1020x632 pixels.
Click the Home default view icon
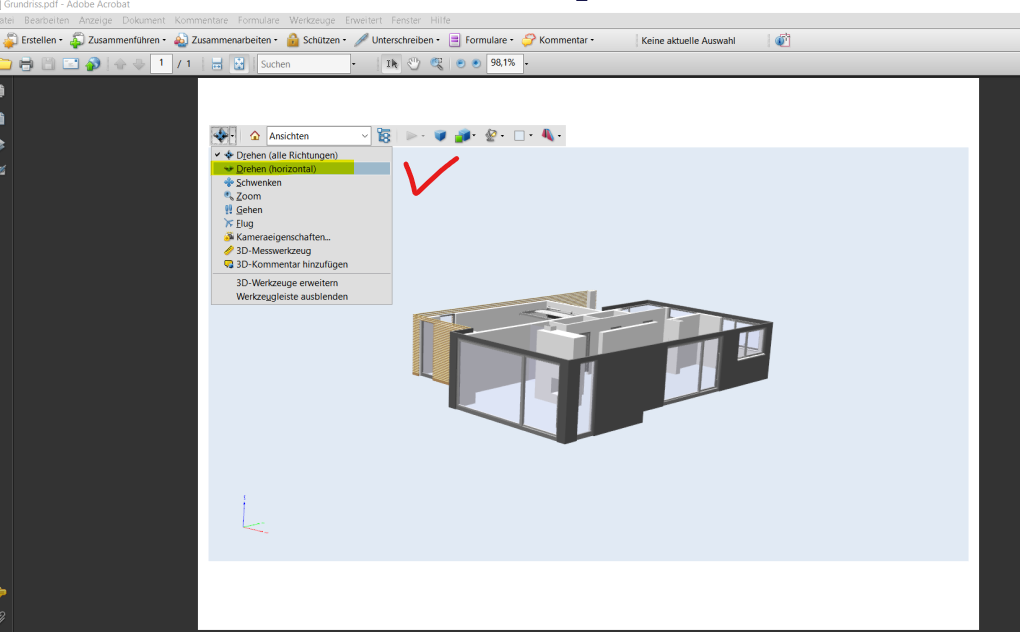(255, 136)
